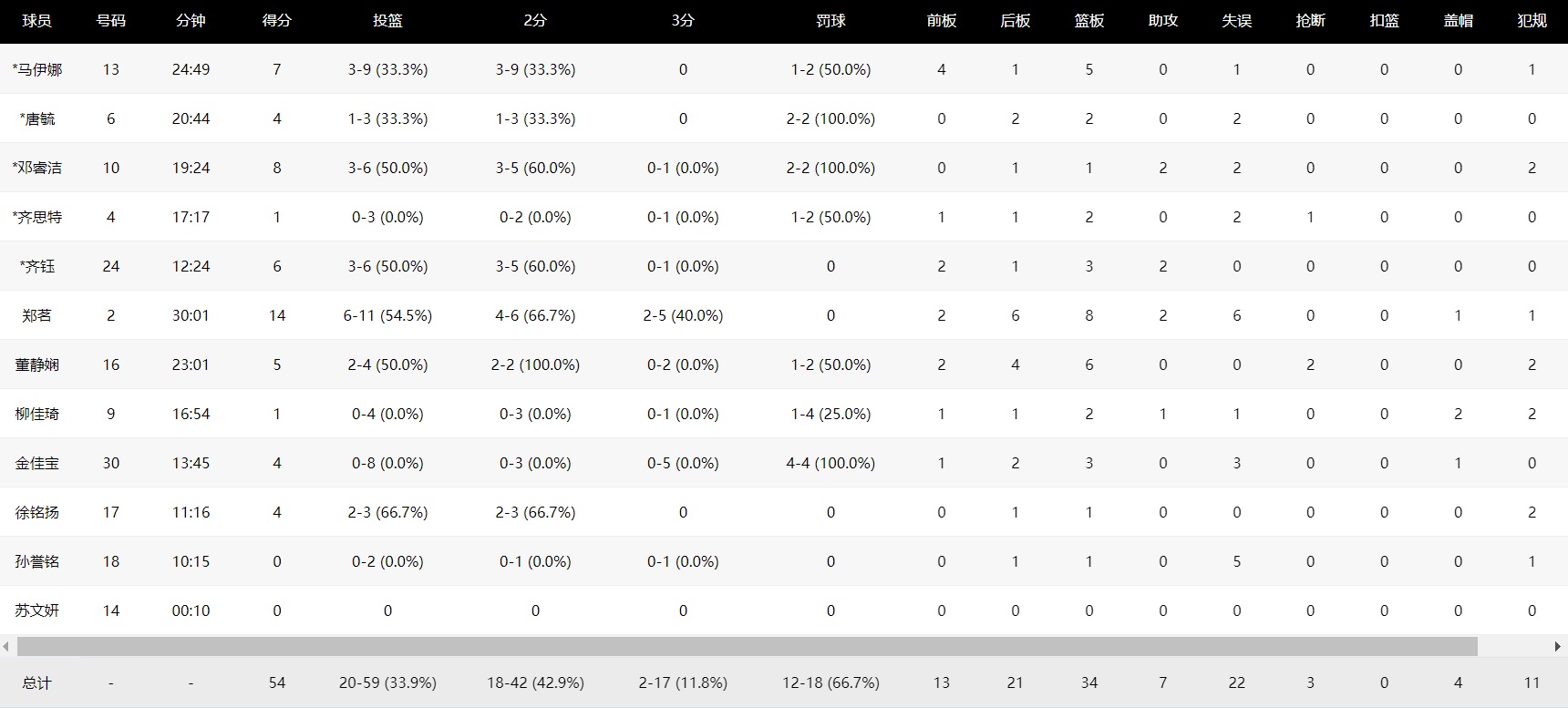Click the horizontal scrollbar right arrow
1568x708 pixels.
(1558, 647)
